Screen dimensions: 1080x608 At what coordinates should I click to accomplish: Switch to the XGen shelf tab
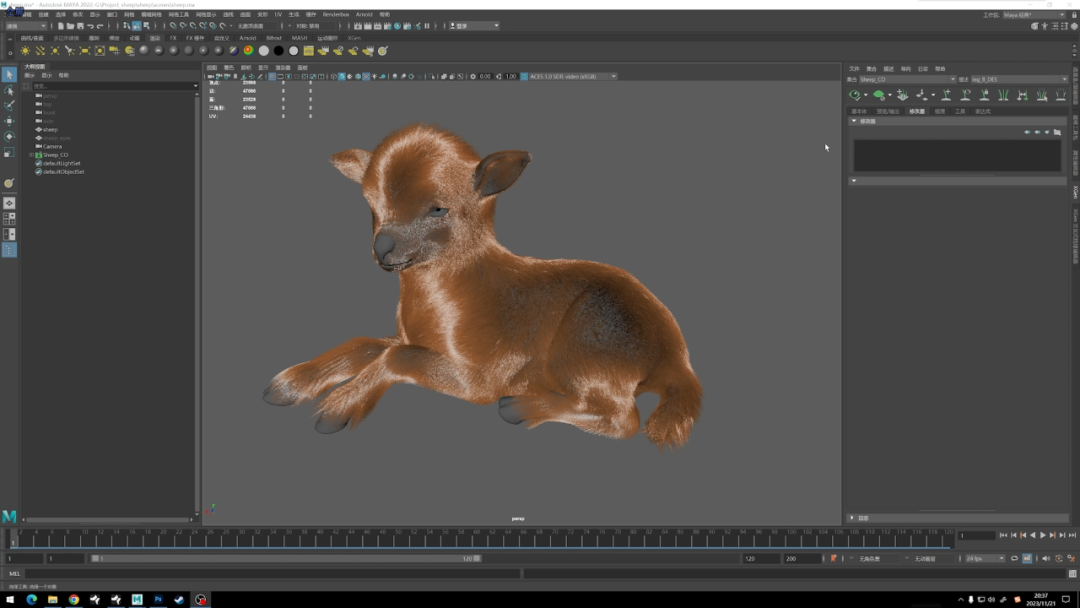(x=354, y=38)
